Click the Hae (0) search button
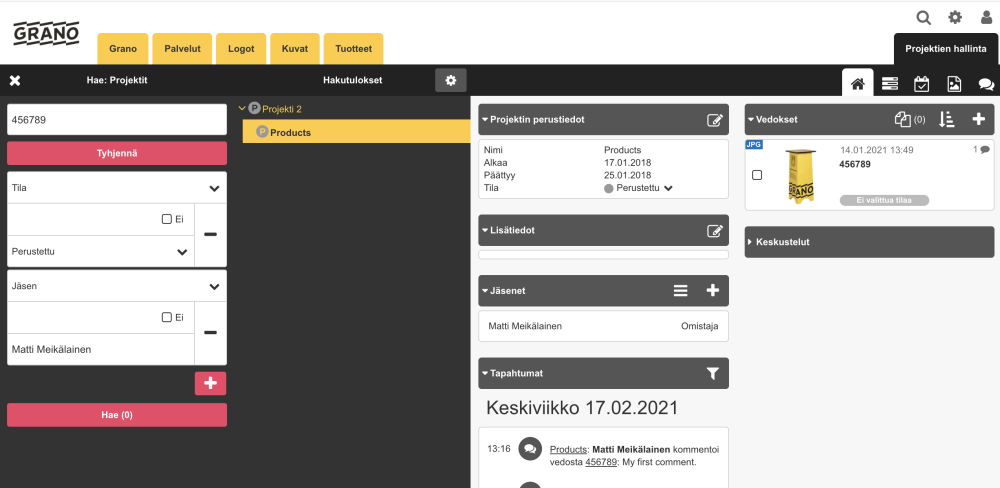 click(117, 415)
